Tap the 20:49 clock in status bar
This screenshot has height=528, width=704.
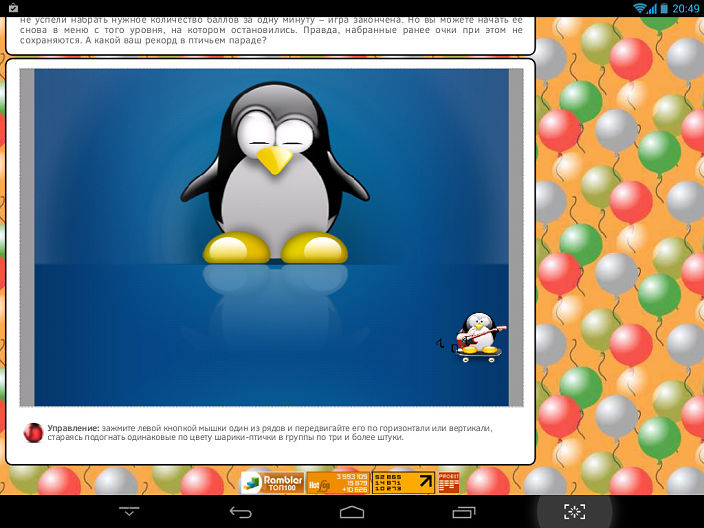pyautogui.click(x=686, y=8)
